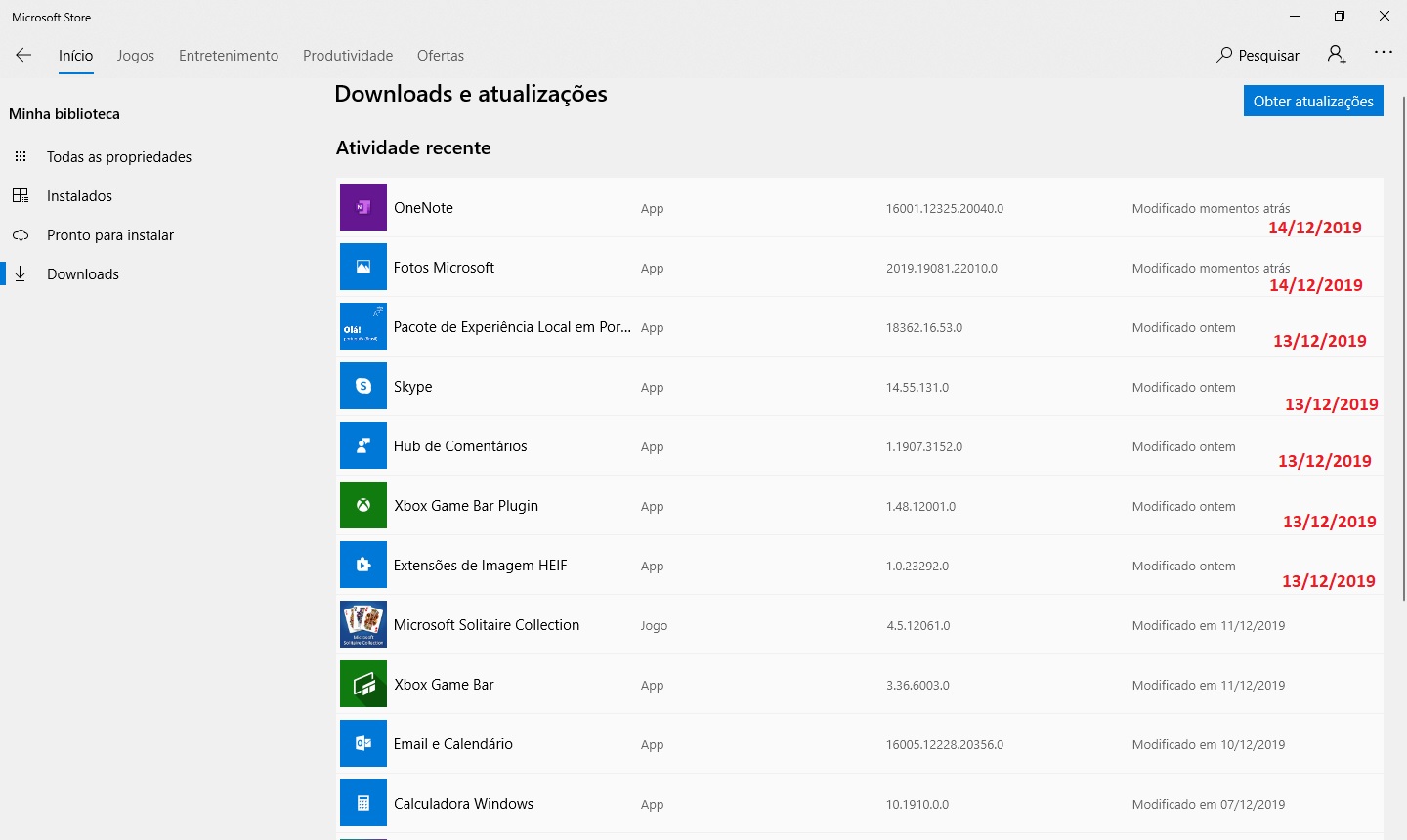Click the Instalados sidebar icon
The width and height of the screenshot is (1407, 840).
tap(21, 195)
